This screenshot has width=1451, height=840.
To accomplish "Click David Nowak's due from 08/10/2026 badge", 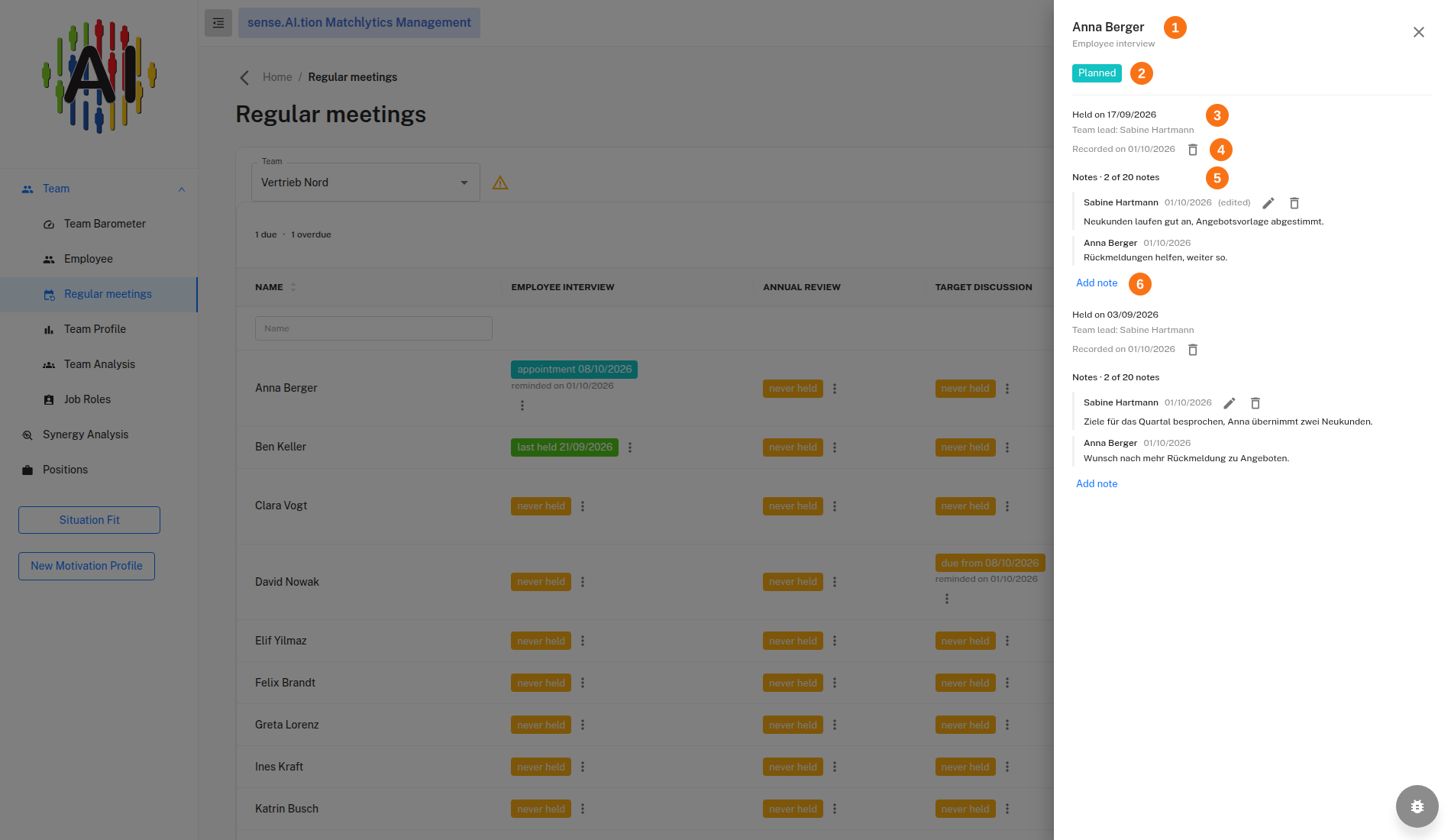I will tap(990, 564).
